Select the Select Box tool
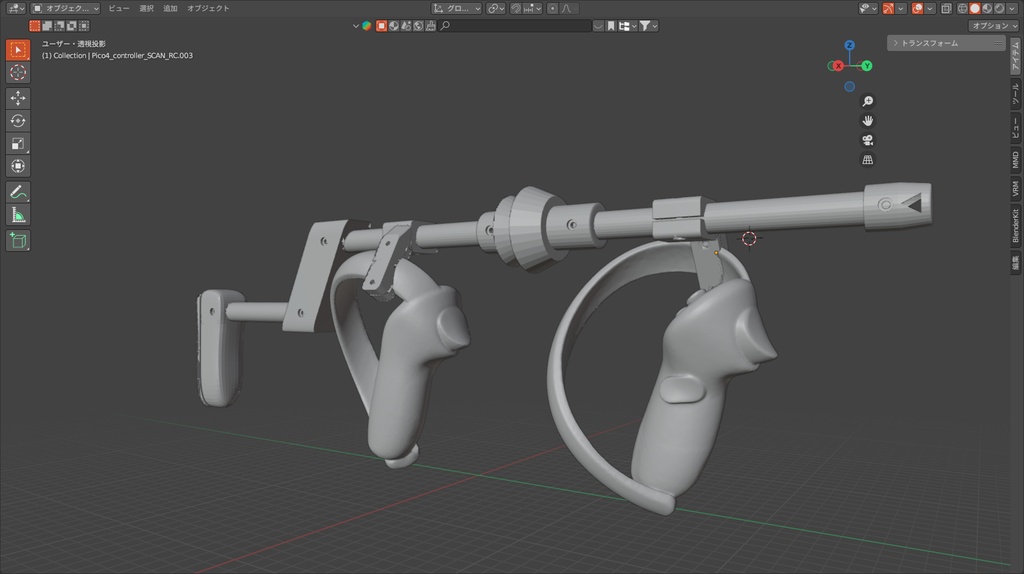The height and width of the screenshot is (574, 1024). (x=18, y=50)
